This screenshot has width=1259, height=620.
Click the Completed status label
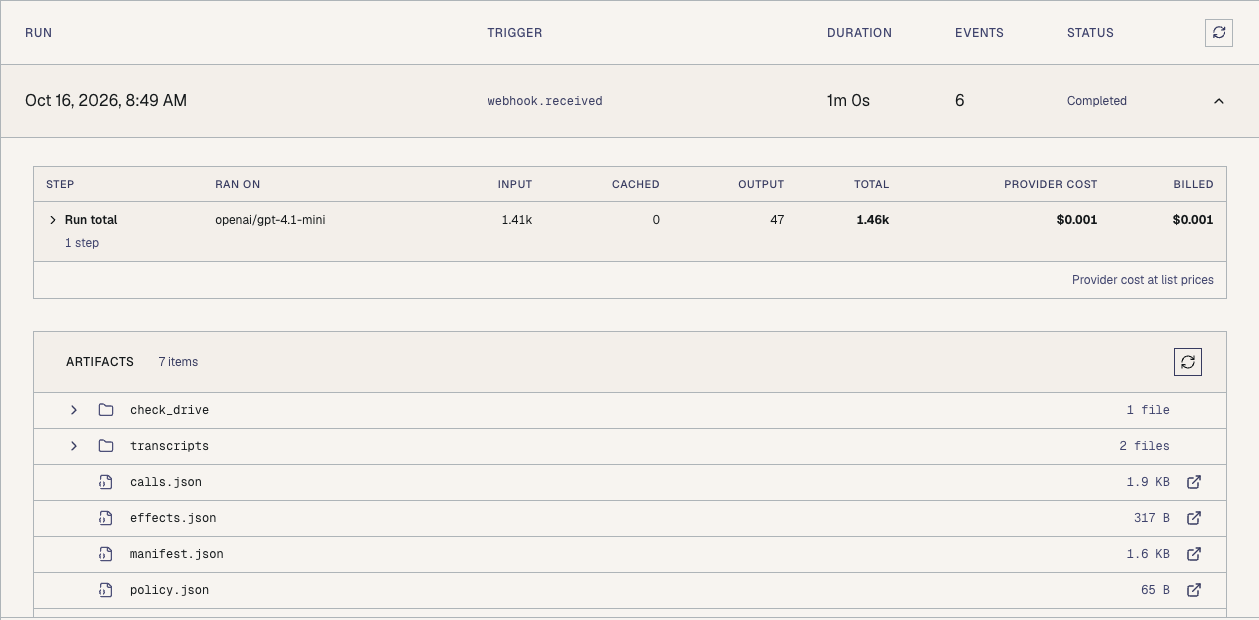[x=1097, y=101]
